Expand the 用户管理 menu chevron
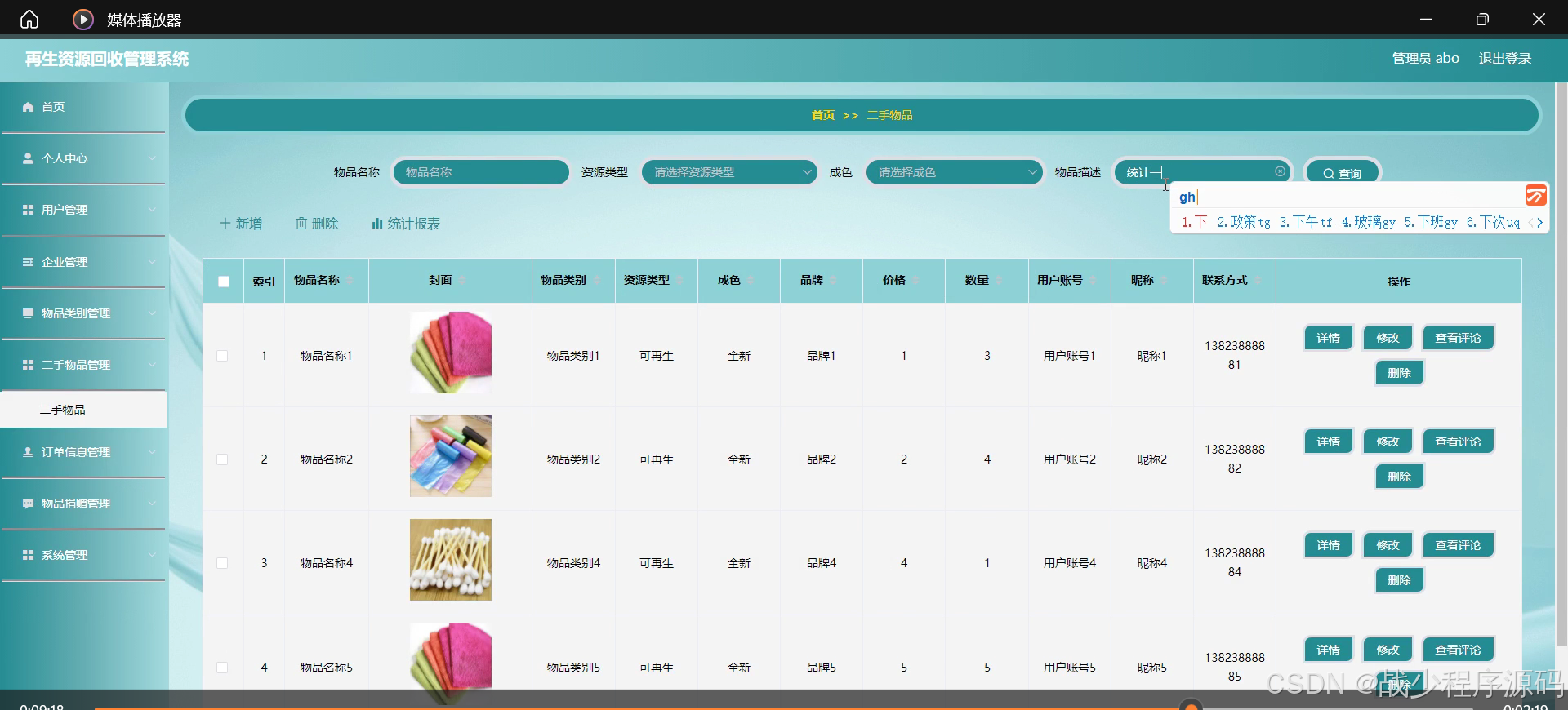 152,210
